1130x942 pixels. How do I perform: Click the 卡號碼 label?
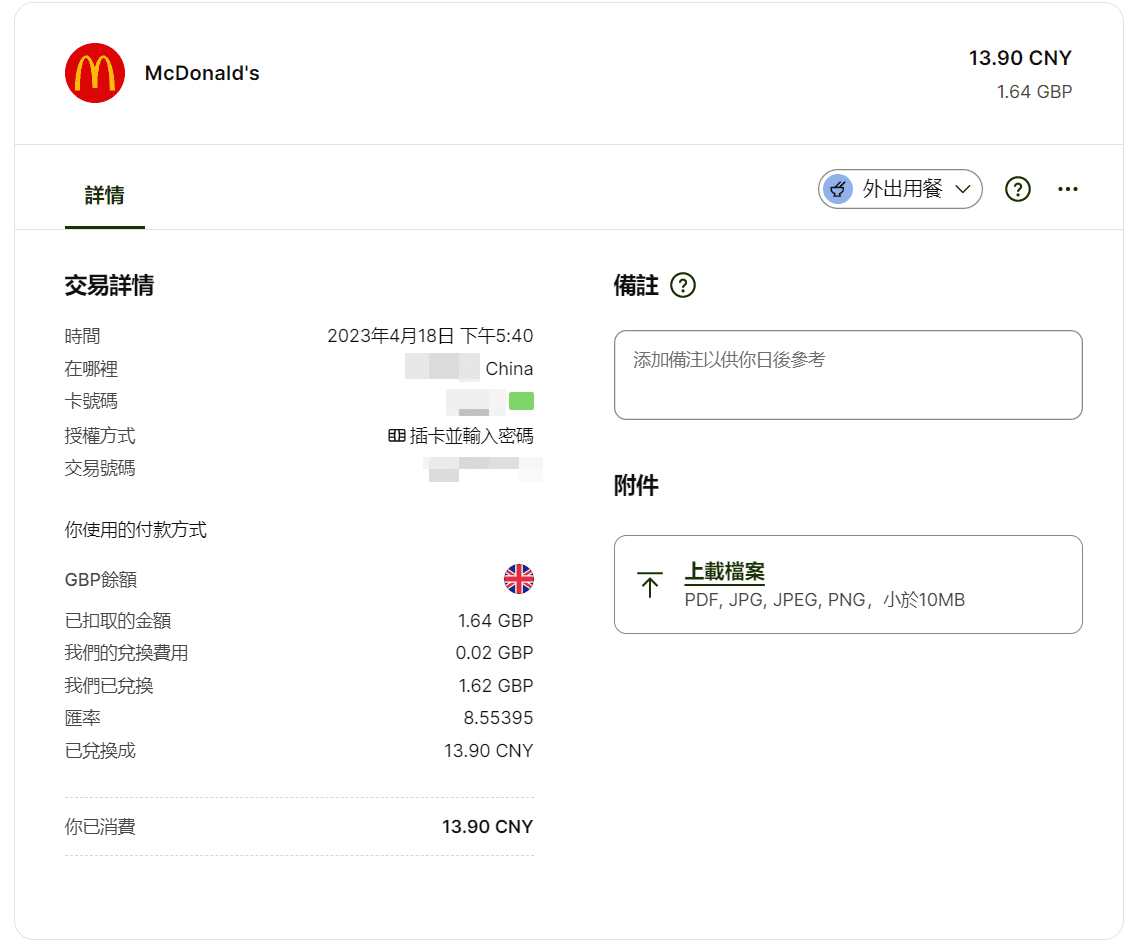pos(91,401)
